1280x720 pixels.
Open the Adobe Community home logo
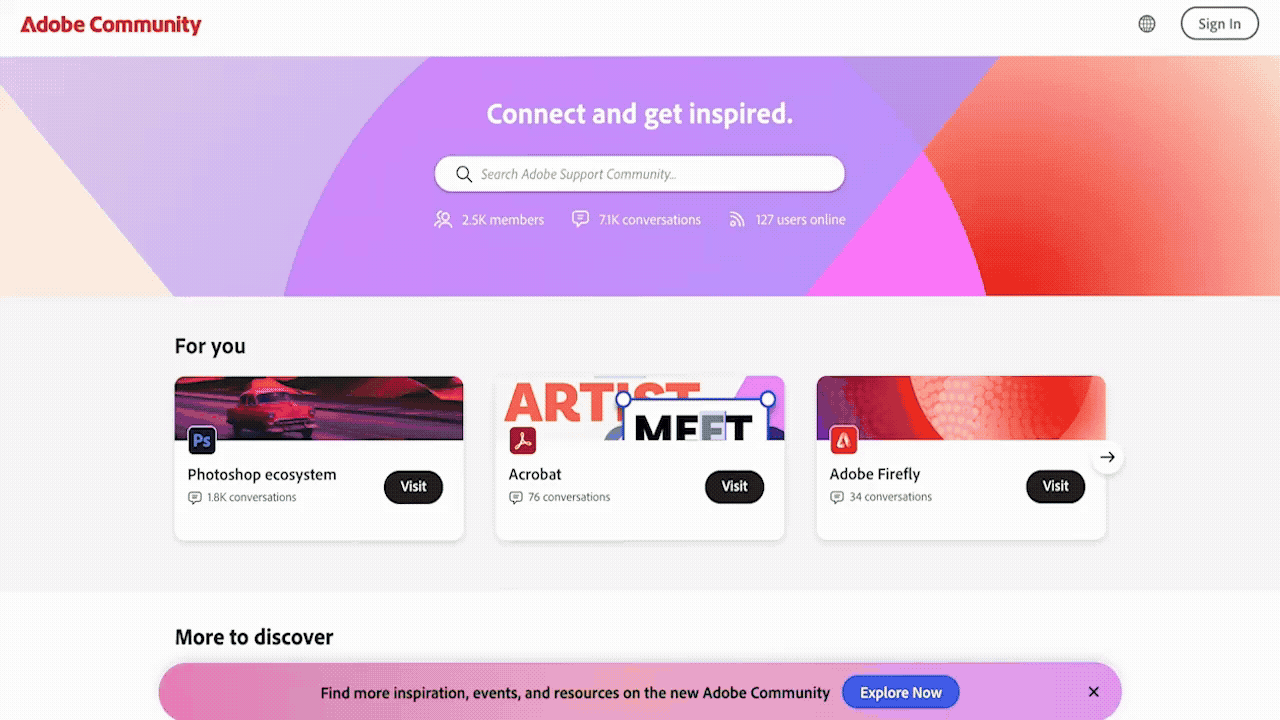point(111,24)
